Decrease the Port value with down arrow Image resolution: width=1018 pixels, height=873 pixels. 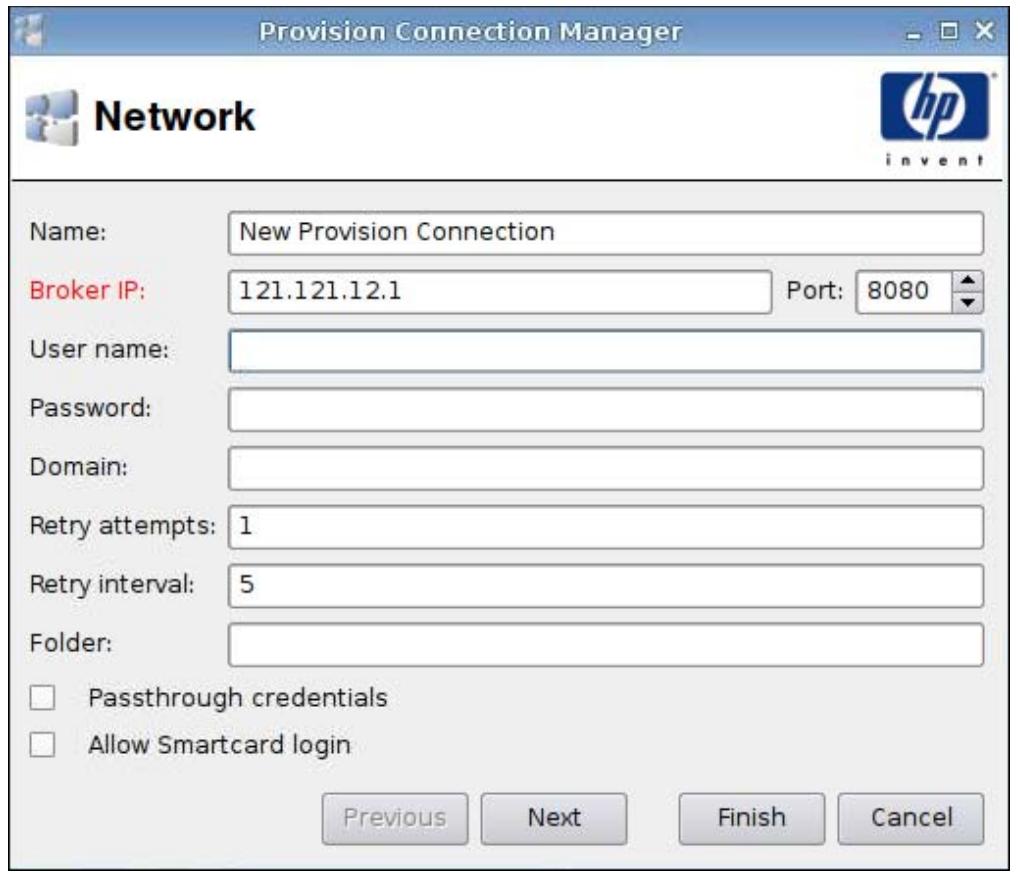(968, 302)
